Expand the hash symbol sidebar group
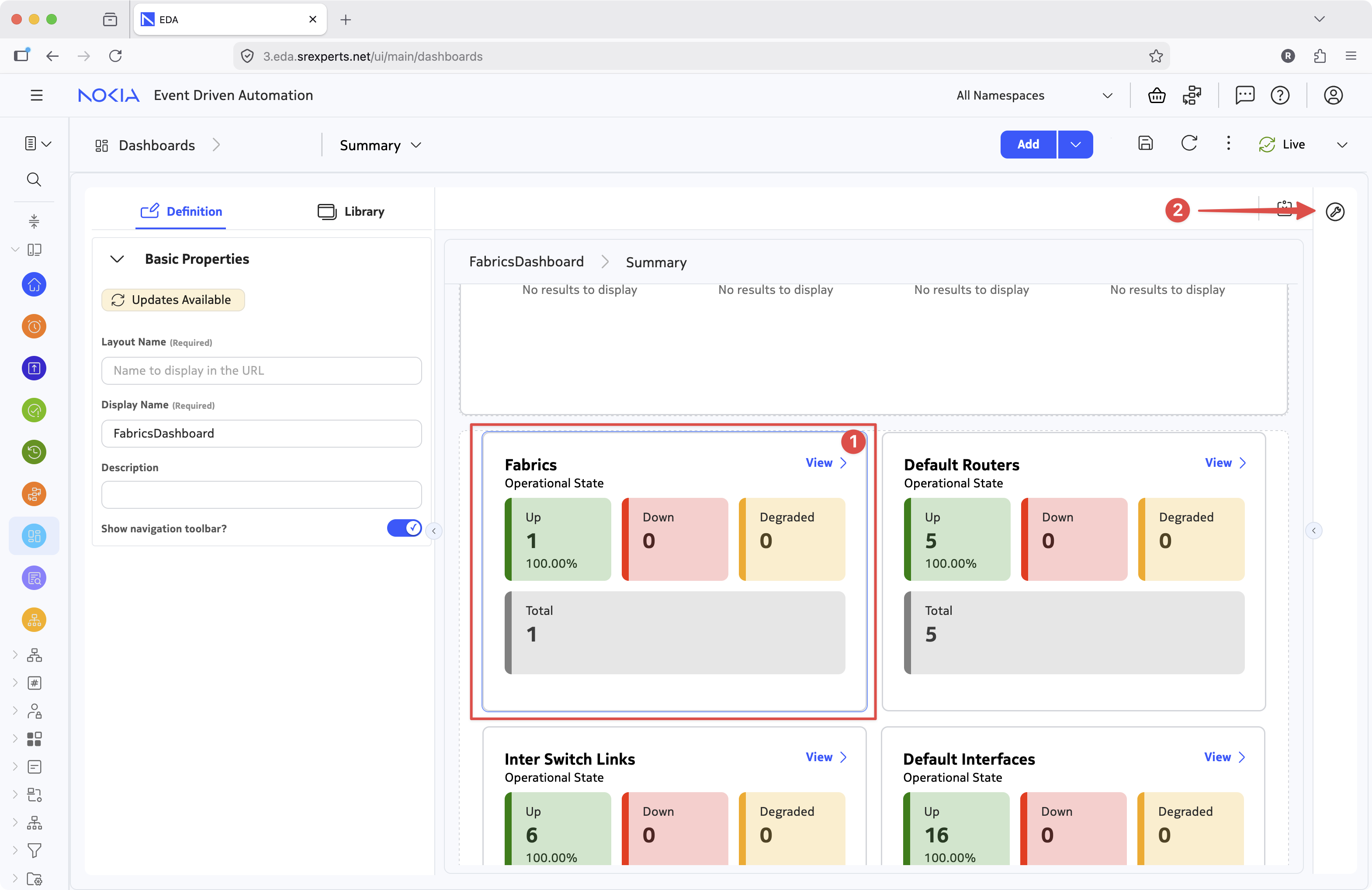 click(x=16, y=683)
